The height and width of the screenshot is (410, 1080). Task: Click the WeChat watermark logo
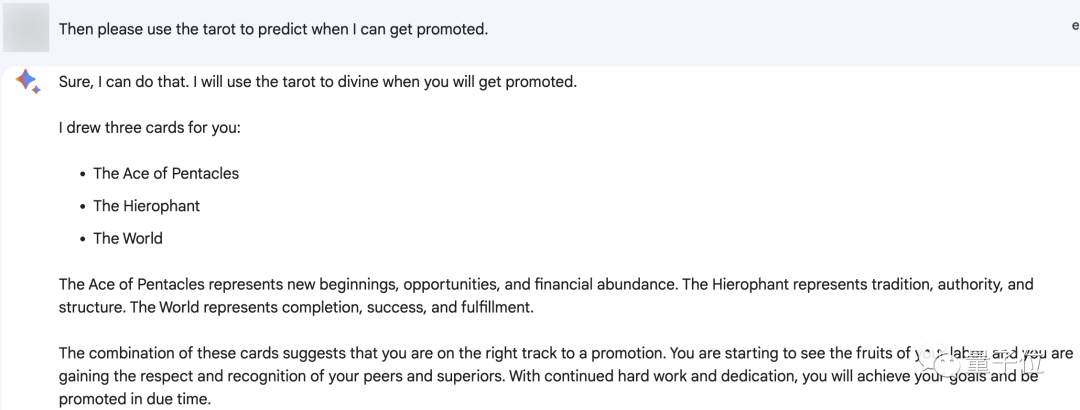[937, 362]
